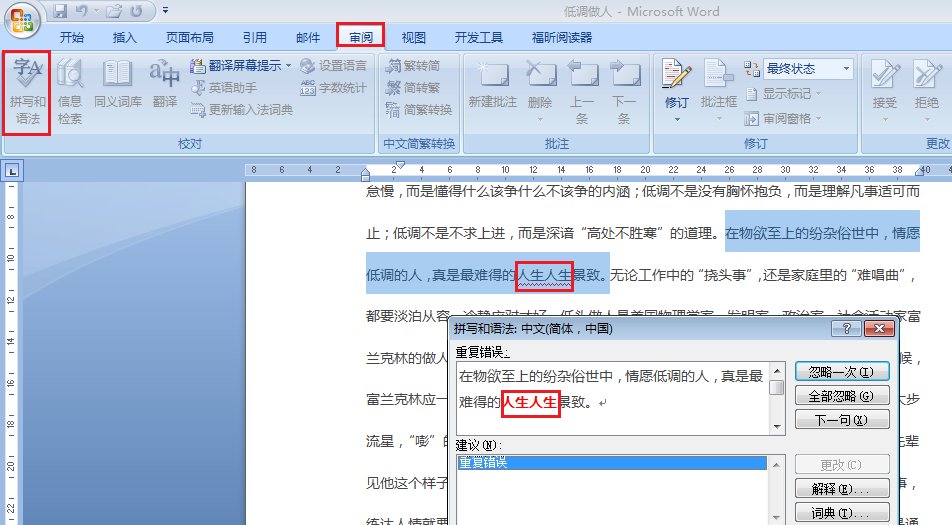Click 忽略一次 button in dialog
Viewport: 952px width, 525px height.
click(842, 371)
